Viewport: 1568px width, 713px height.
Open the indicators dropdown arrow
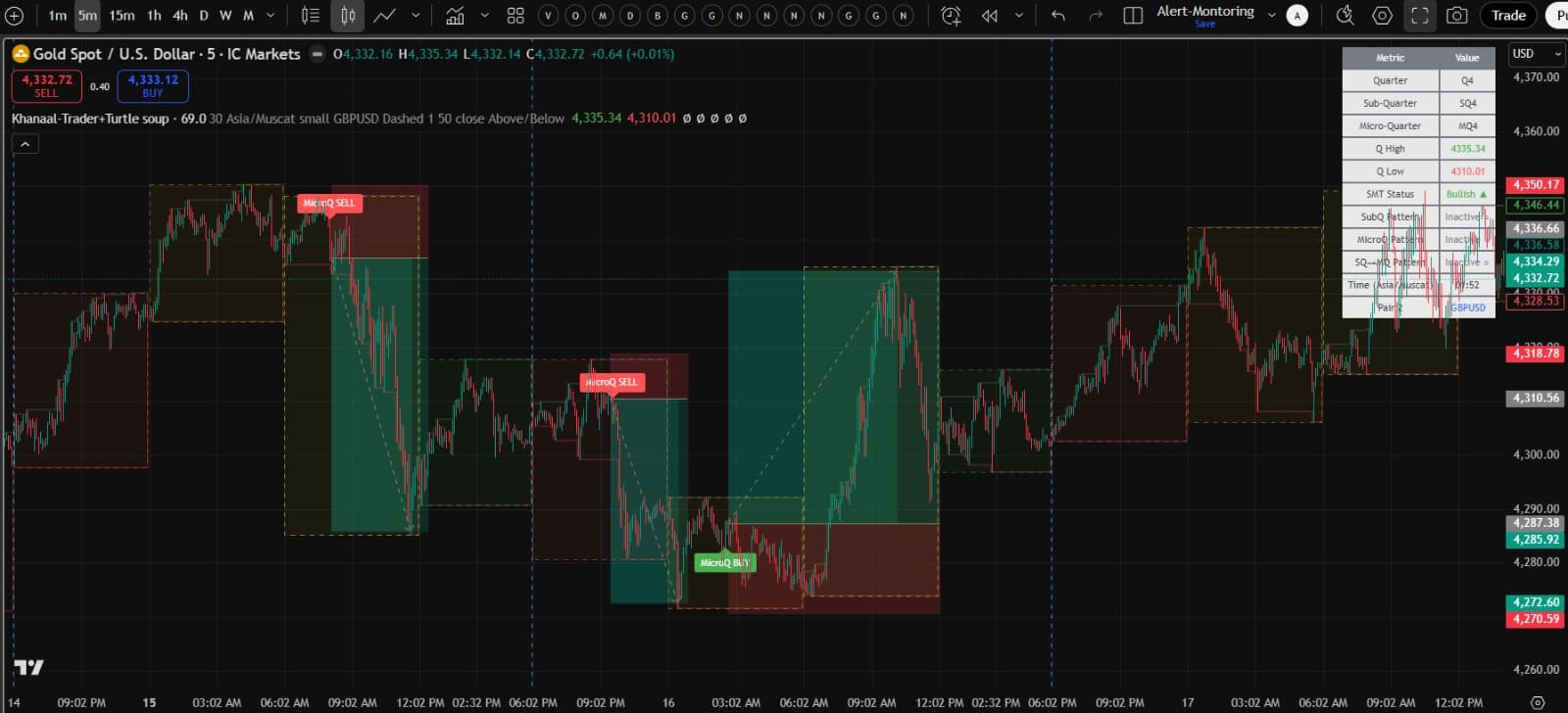(x=484, y=16)
